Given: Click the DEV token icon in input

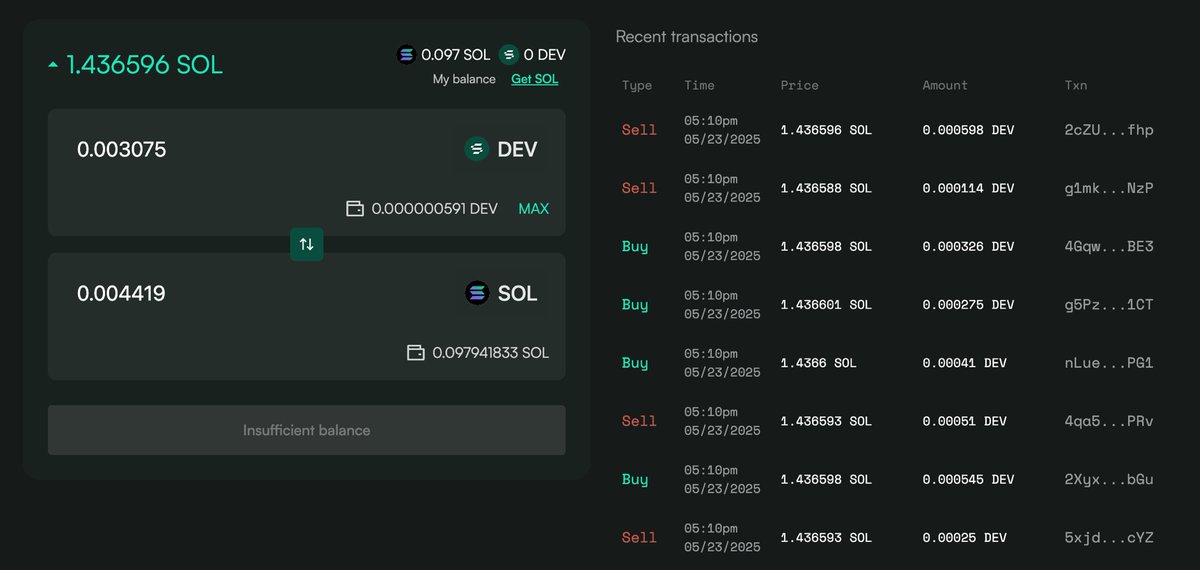Looking at the screenshot, I should 477,150.
